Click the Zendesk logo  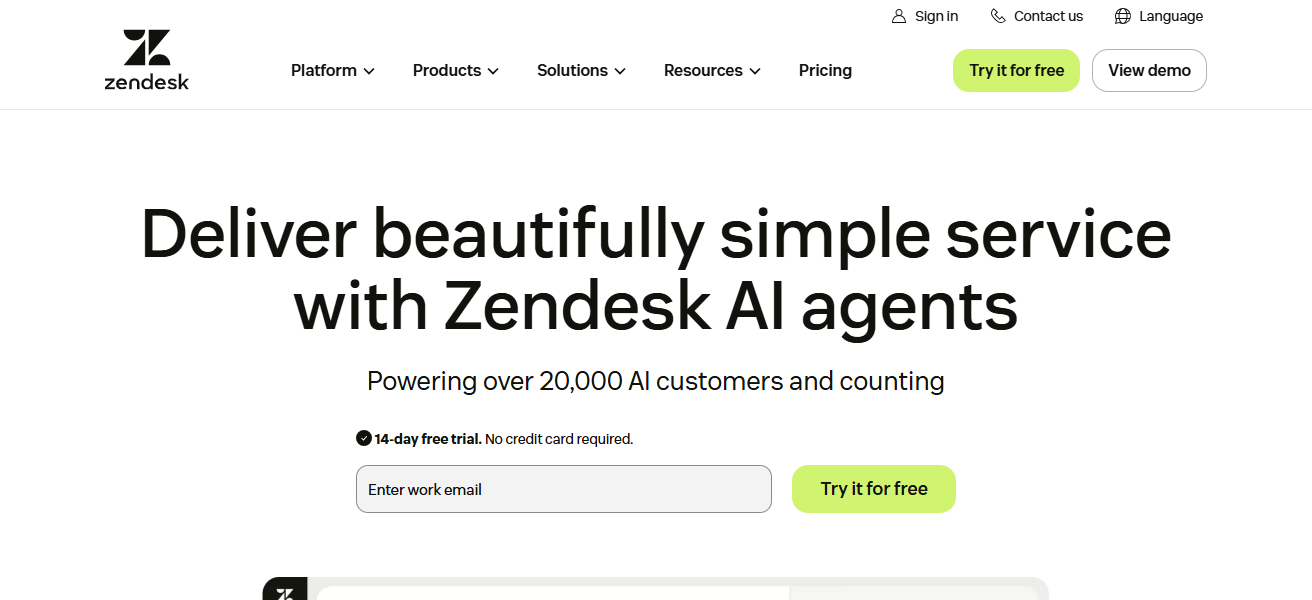coord(146,58)
